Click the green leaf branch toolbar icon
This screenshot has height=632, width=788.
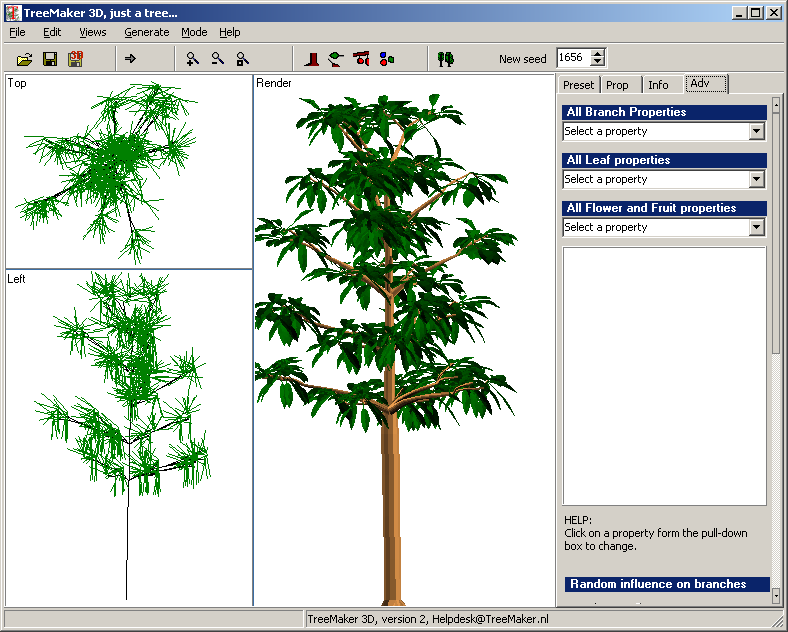pos(336,59)
